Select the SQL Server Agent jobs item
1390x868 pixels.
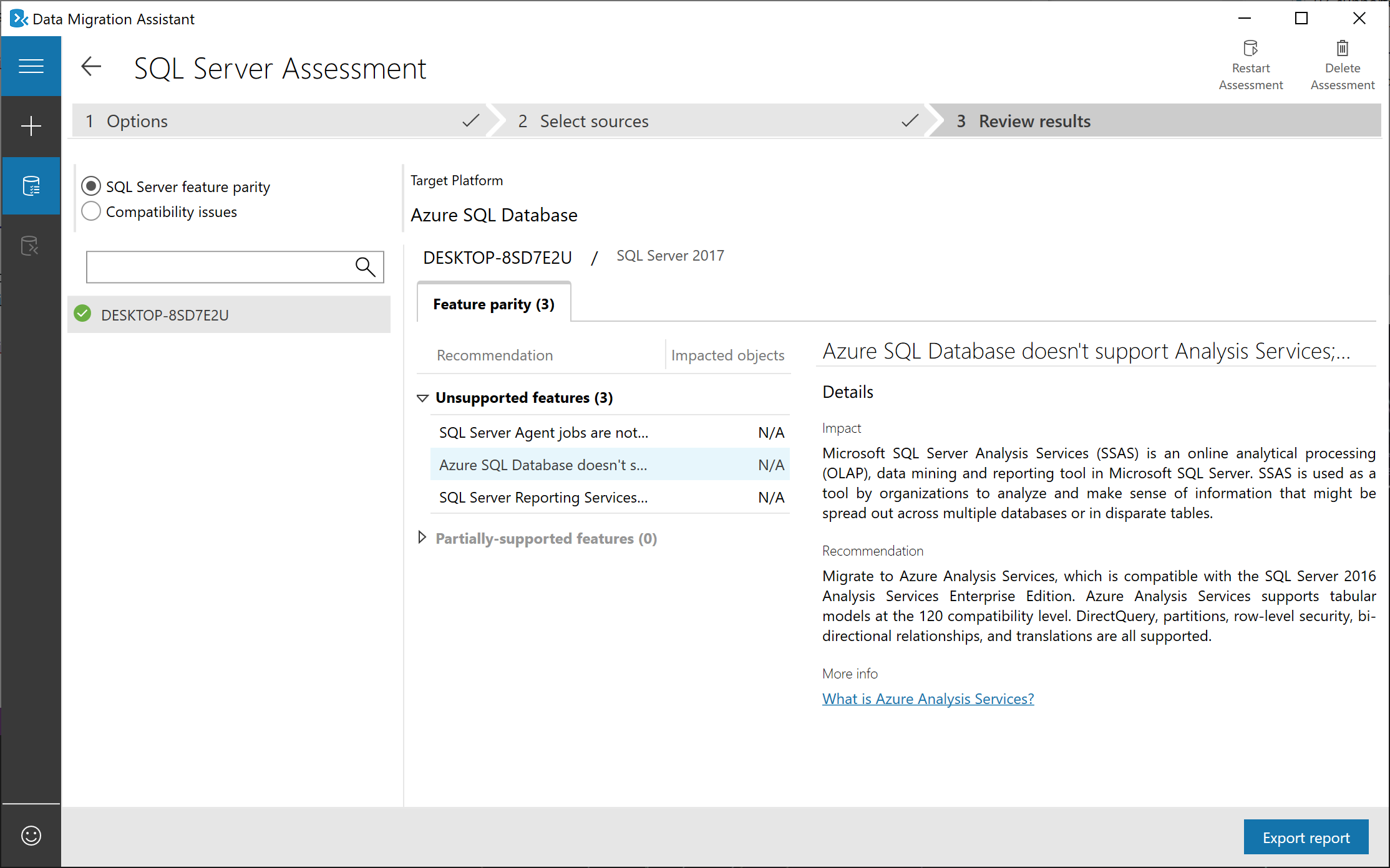(545, 432)
